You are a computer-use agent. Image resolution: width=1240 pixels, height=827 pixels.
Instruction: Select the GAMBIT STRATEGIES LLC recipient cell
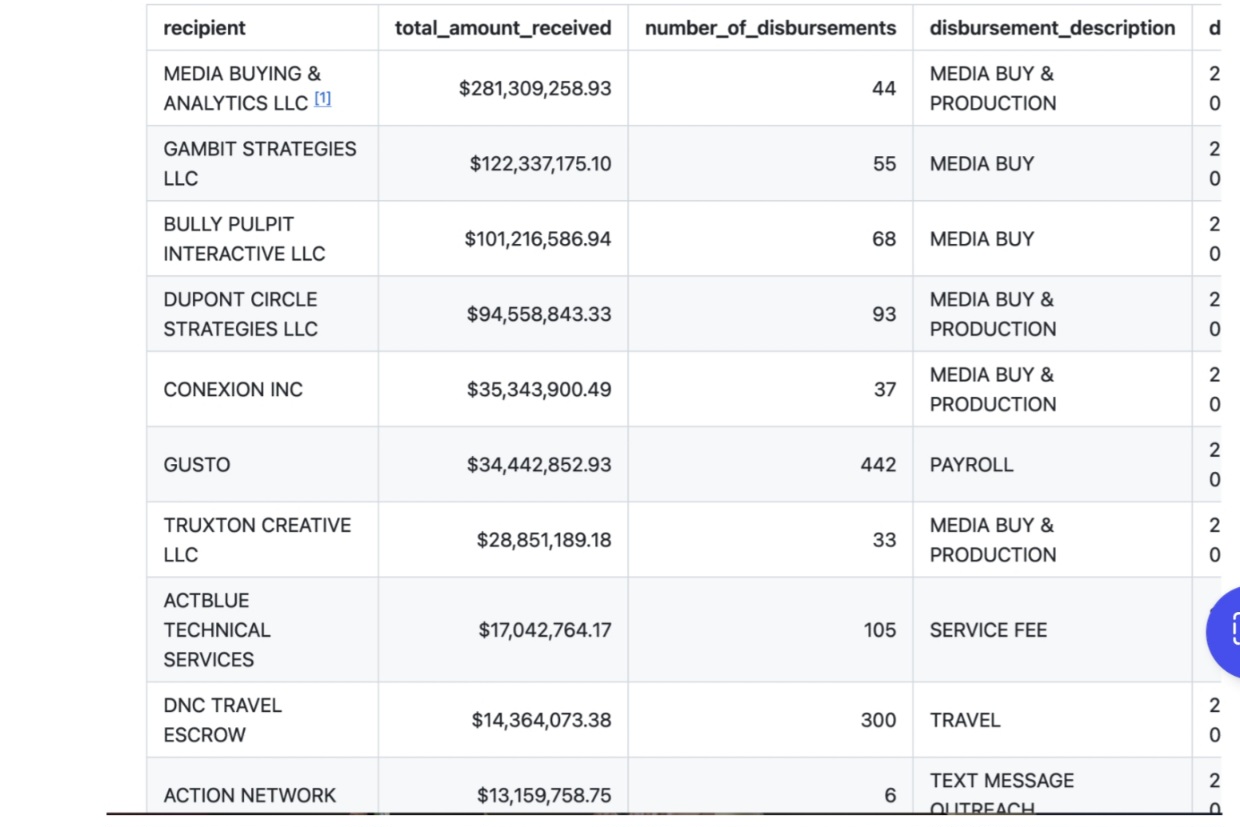click(x=260, y=163)
